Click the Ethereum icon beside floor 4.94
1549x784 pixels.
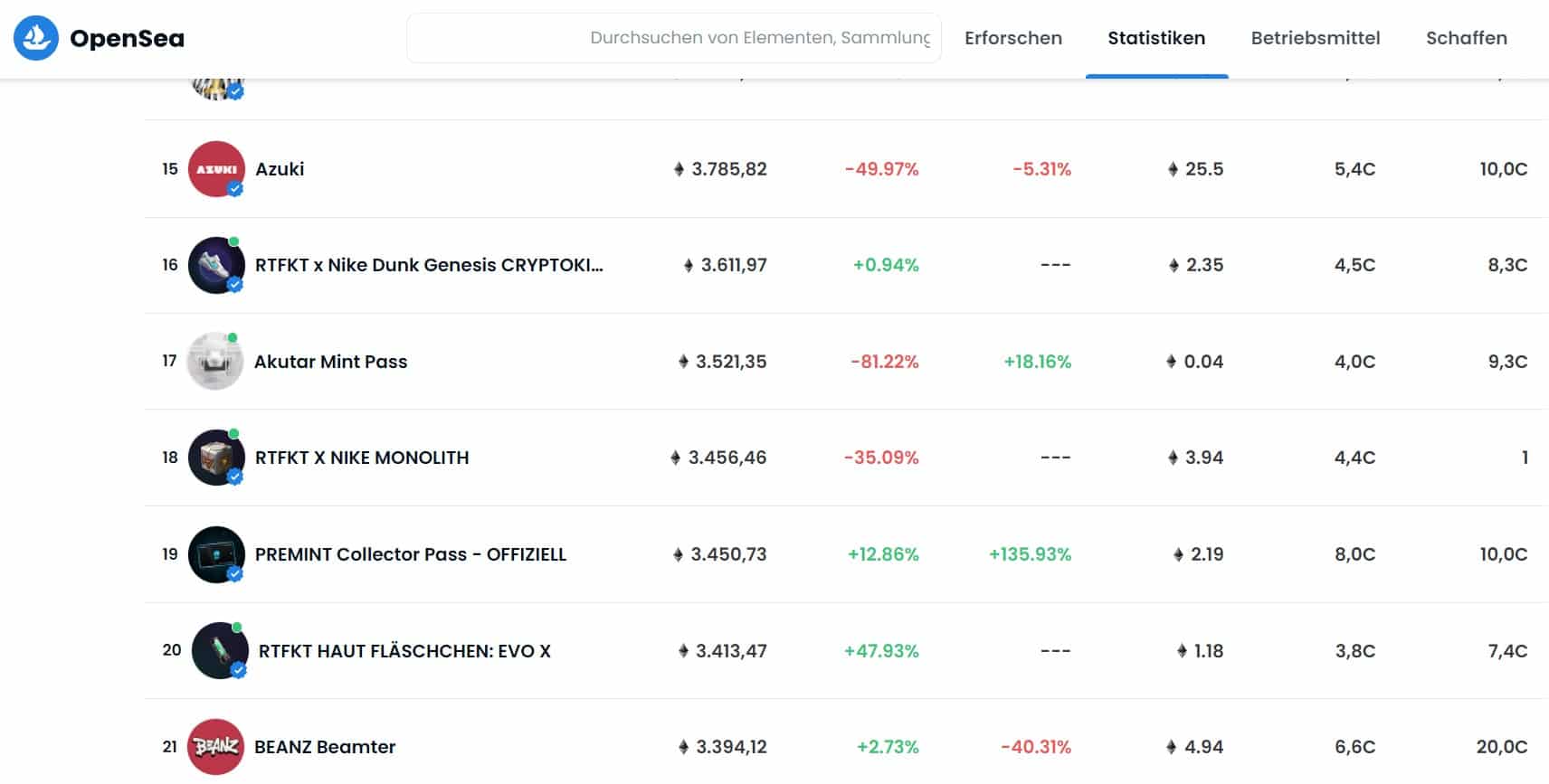click(x=1172, y=747)
